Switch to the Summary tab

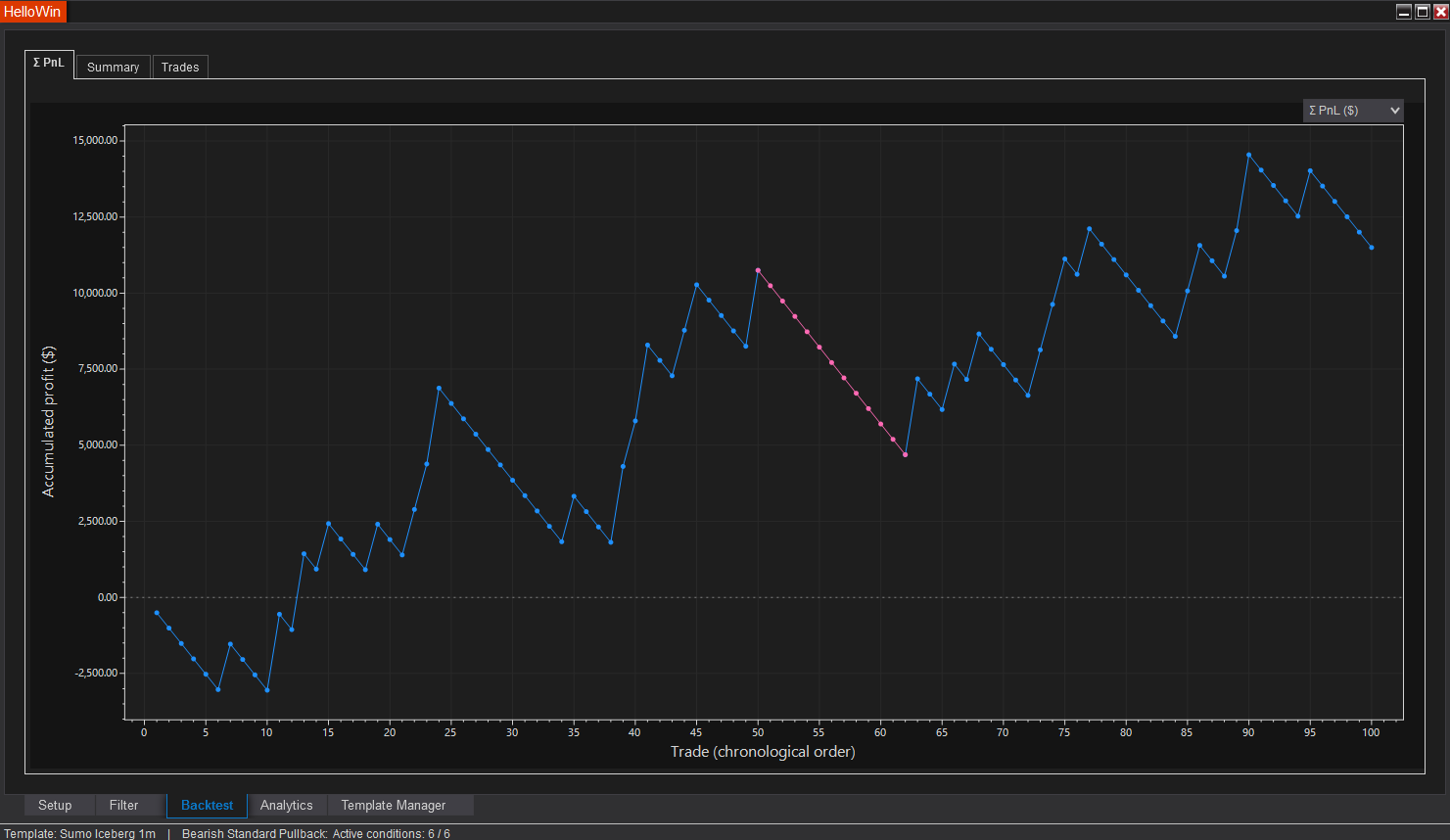(113, 67)
